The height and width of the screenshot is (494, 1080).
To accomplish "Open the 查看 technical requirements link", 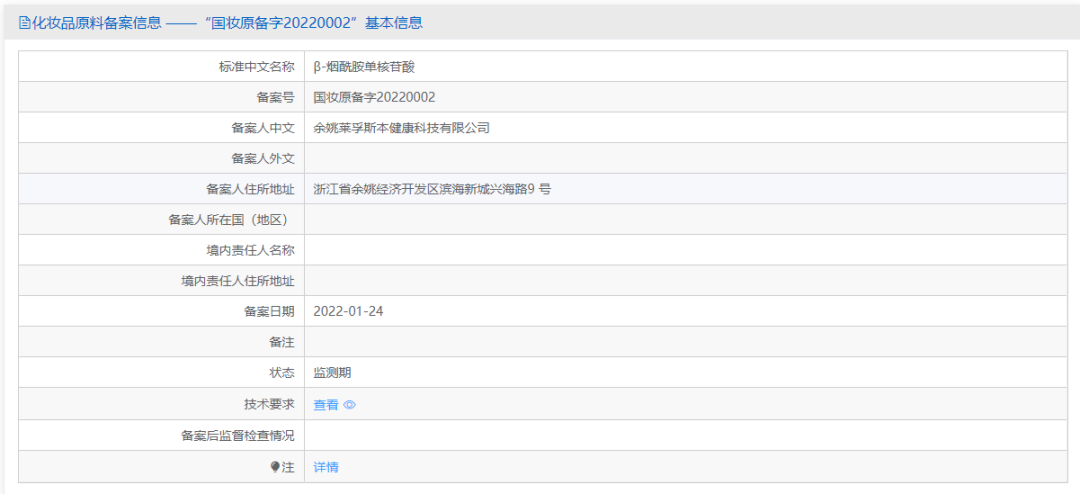I will [x=326, y=405].
